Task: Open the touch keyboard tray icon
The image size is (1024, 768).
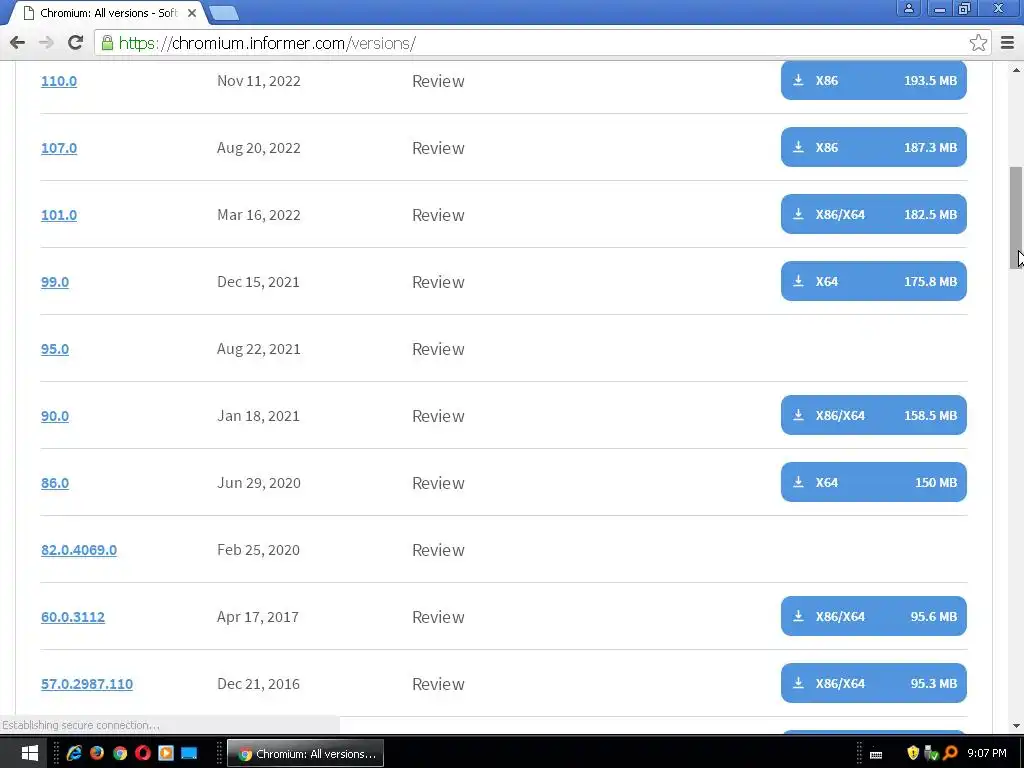Action: point(876,754)
